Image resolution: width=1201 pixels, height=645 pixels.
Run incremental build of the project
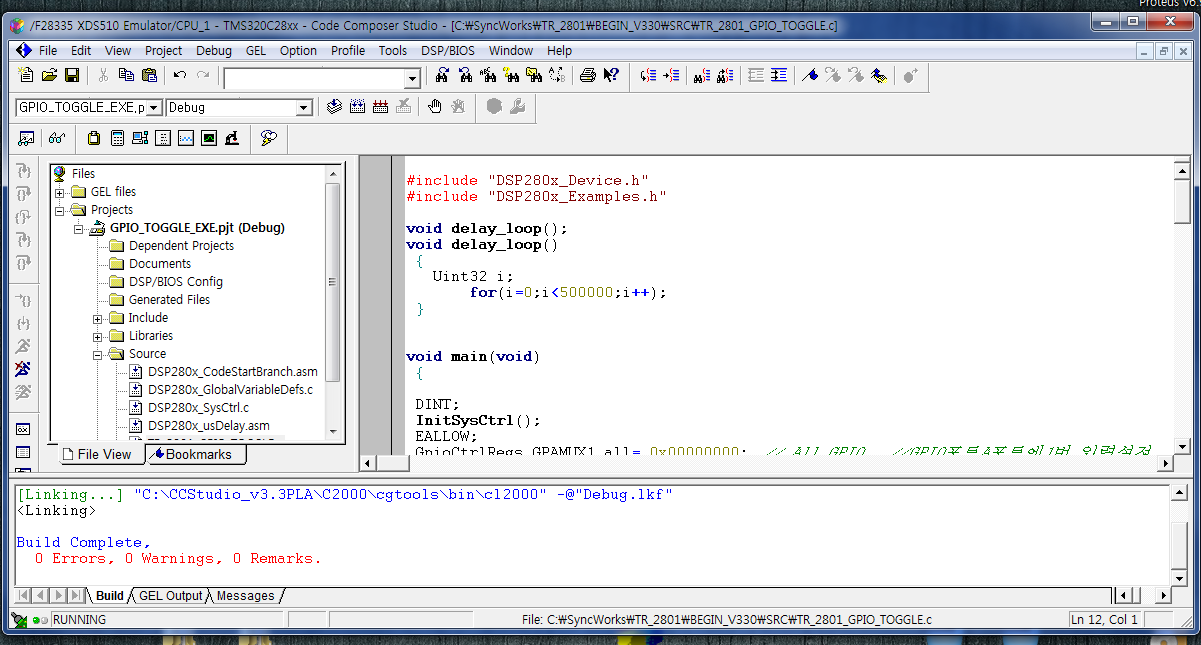[x=357, y=107]
